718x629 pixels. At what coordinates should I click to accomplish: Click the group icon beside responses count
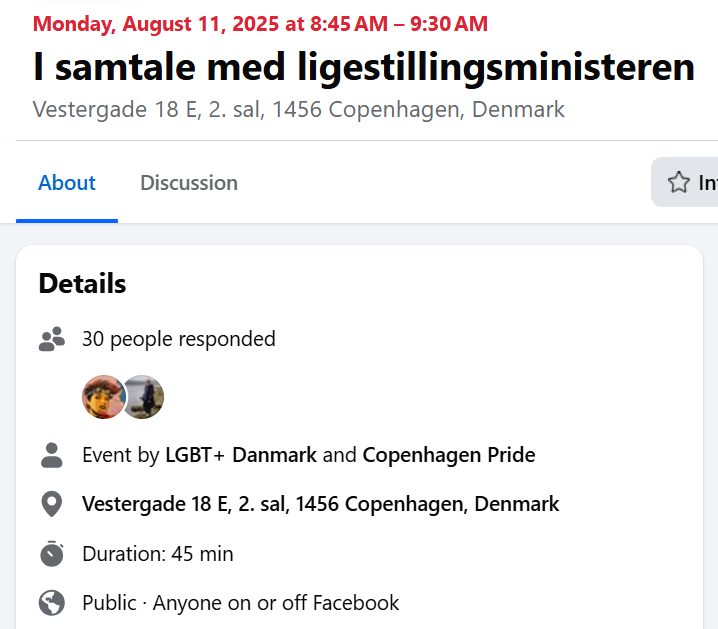(x=51, y=339)
